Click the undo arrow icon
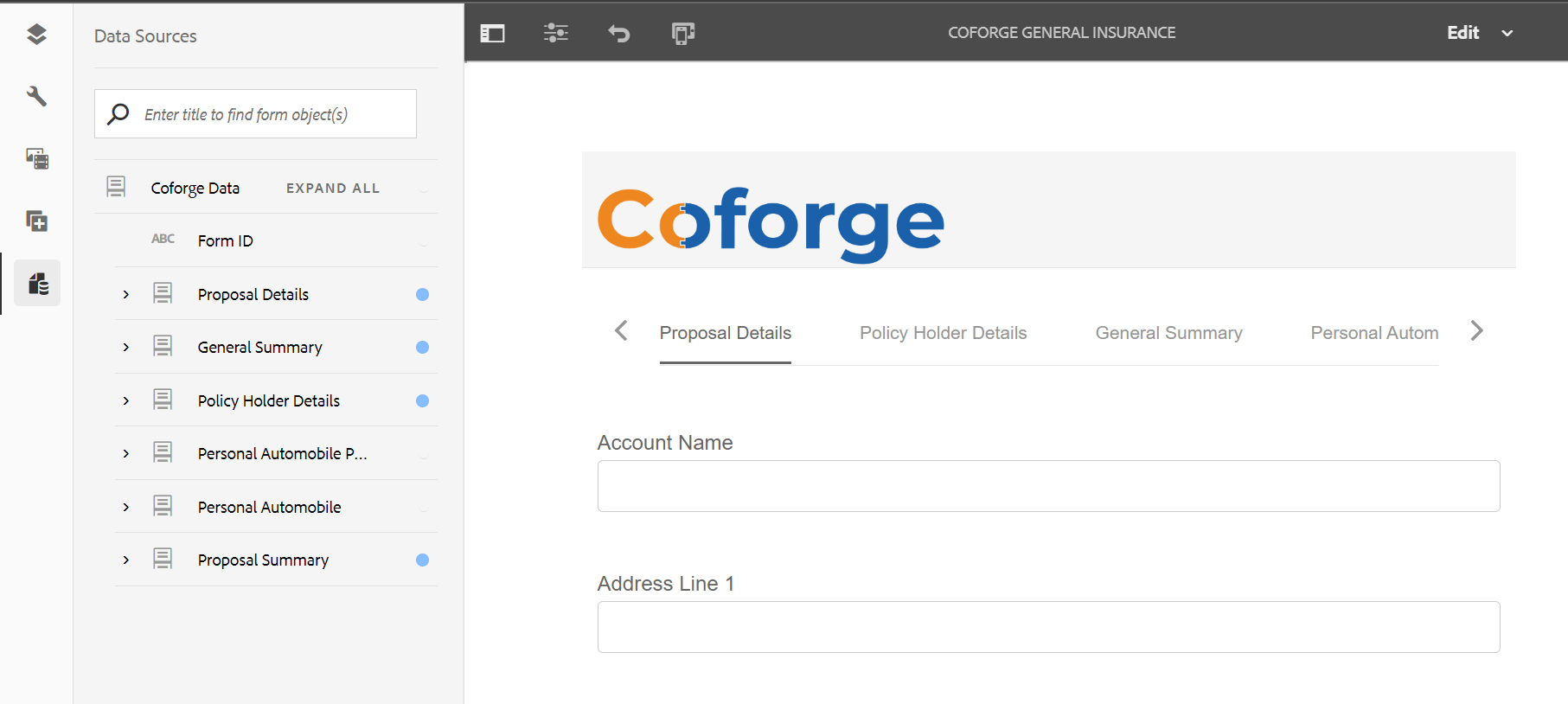Screen dimensions: 1568x704 [x=619, y=33]
